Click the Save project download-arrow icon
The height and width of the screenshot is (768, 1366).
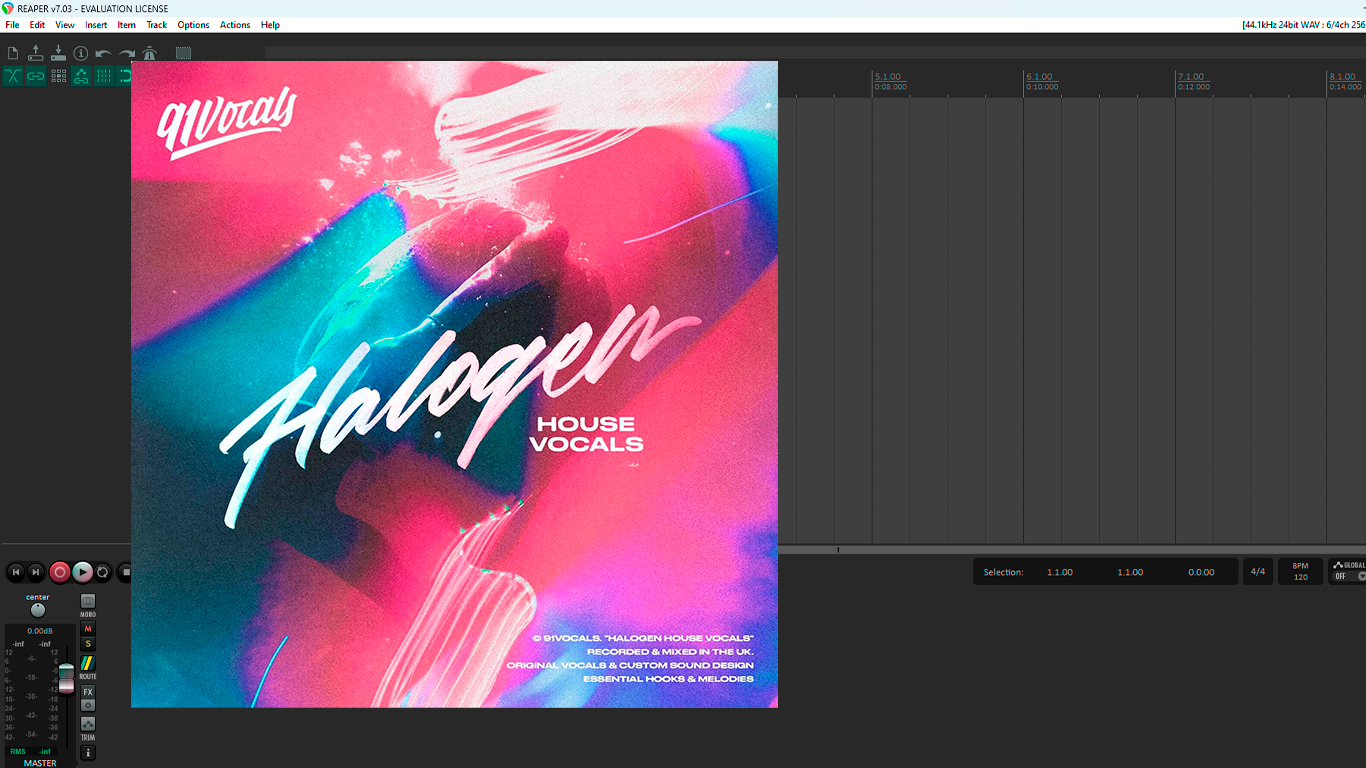pos(58,53)
